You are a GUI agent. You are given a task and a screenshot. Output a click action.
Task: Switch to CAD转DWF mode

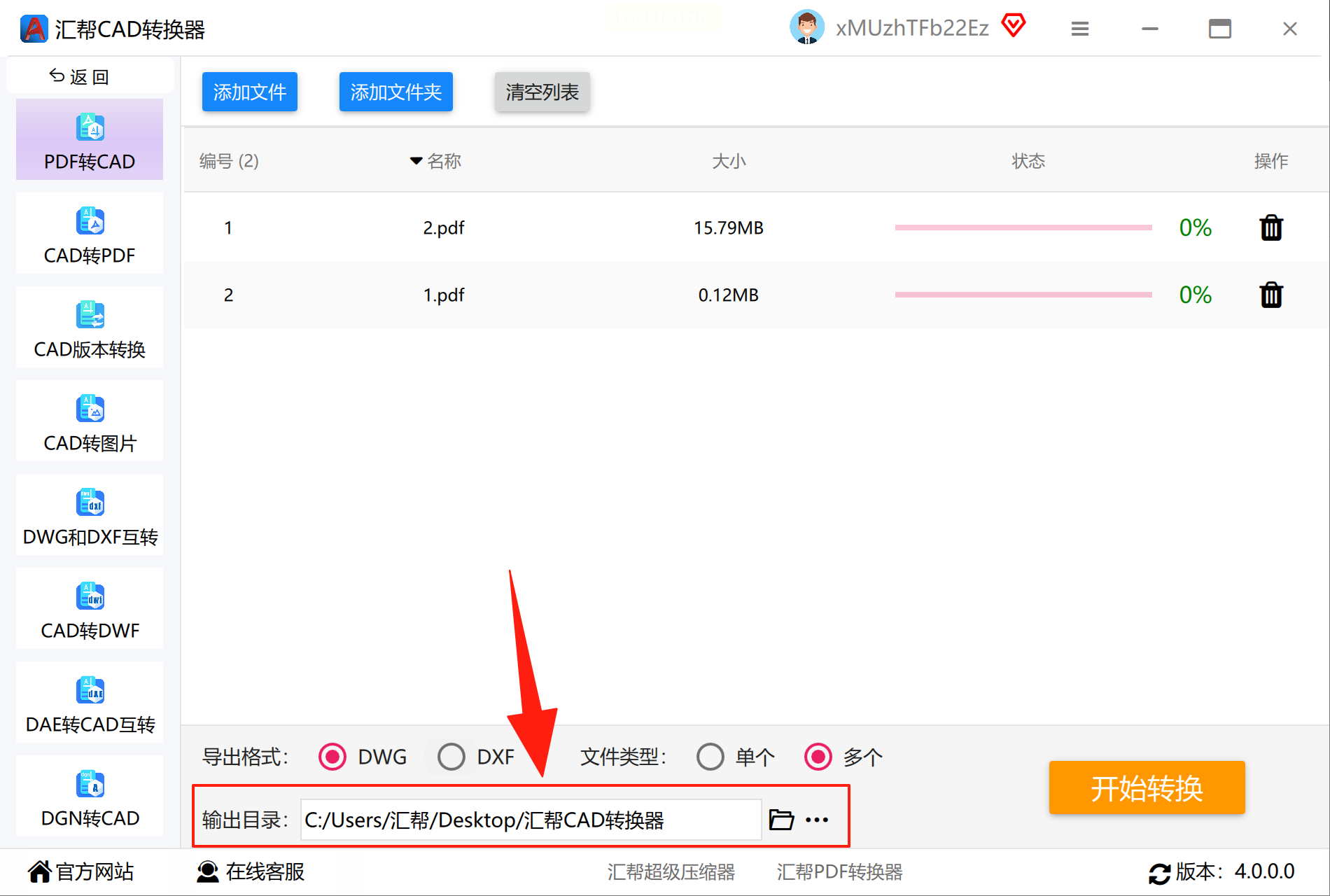tap(90, 609)
